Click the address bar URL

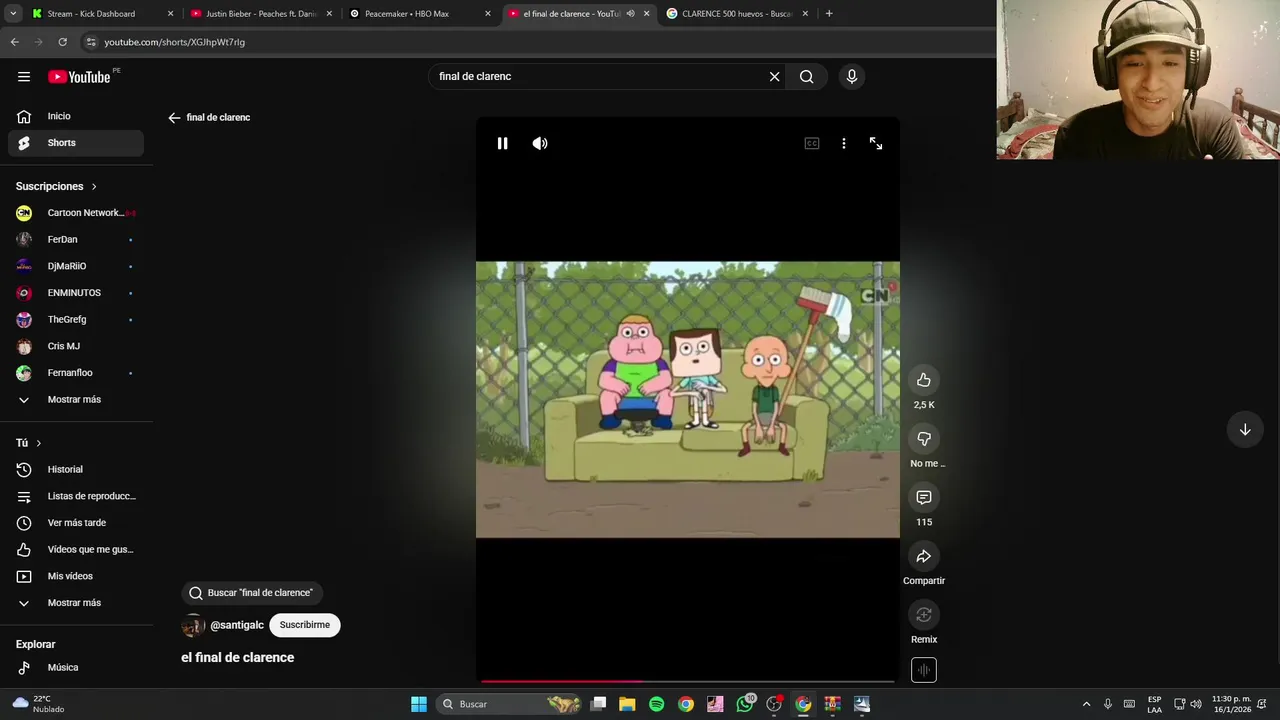(x=174, y=42)
